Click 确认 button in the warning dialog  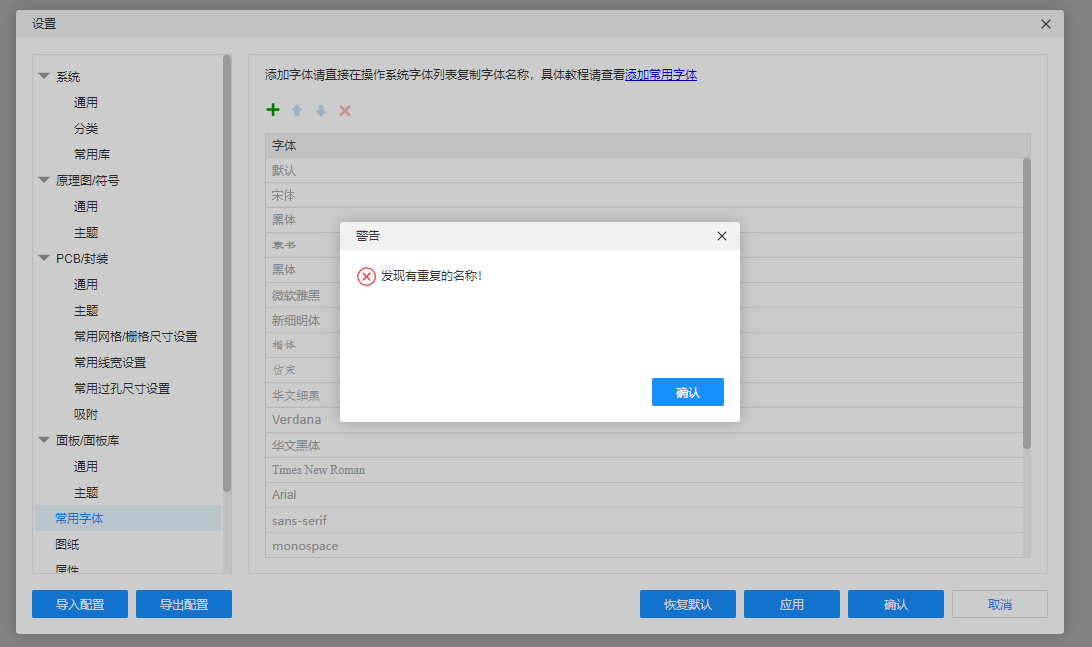[x=687, y=392]
